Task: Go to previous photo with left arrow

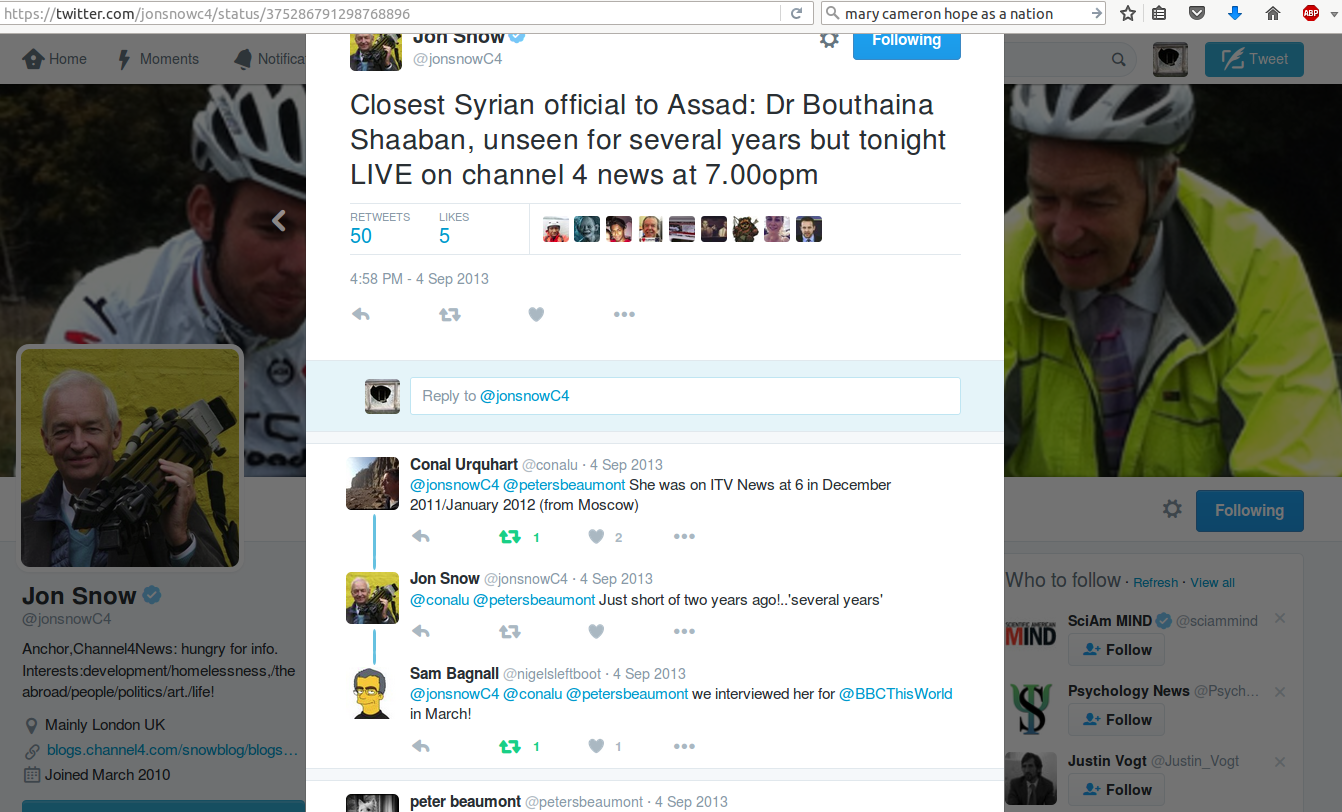Action: (x=279, y=221)
